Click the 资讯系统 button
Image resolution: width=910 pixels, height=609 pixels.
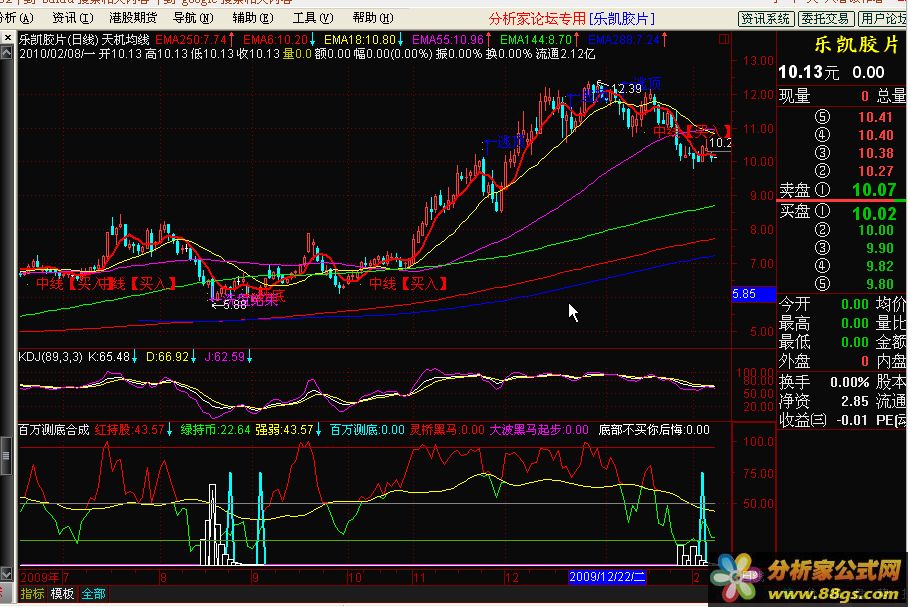[766, 19]
